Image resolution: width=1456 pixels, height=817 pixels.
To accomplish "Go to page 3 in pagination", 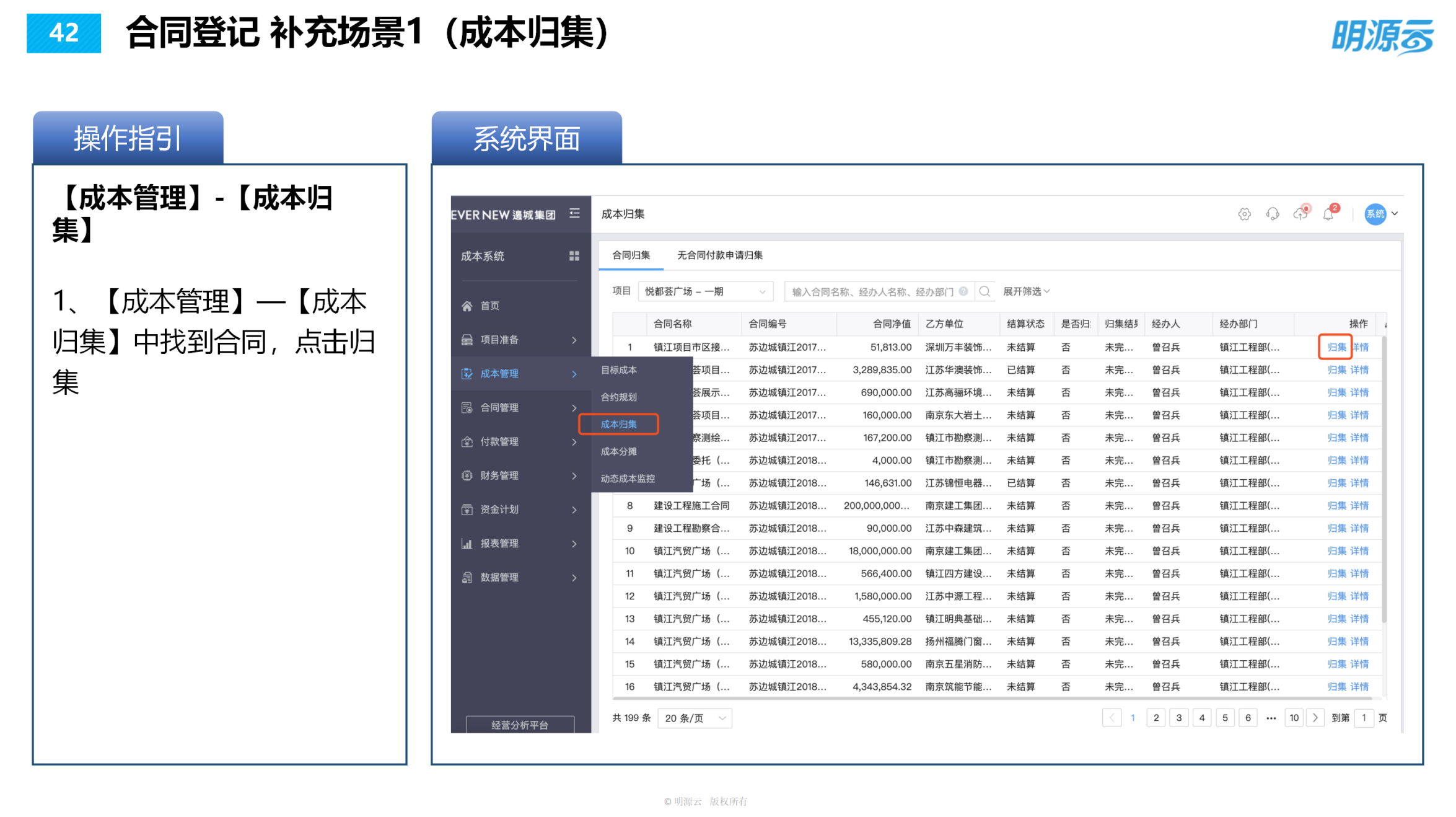I will coord(1179,717).
